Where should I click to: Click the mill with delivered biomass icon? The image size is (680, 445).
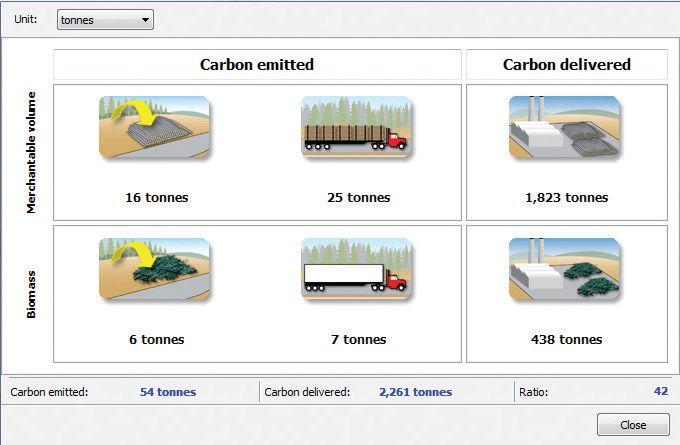click(565, 269)
